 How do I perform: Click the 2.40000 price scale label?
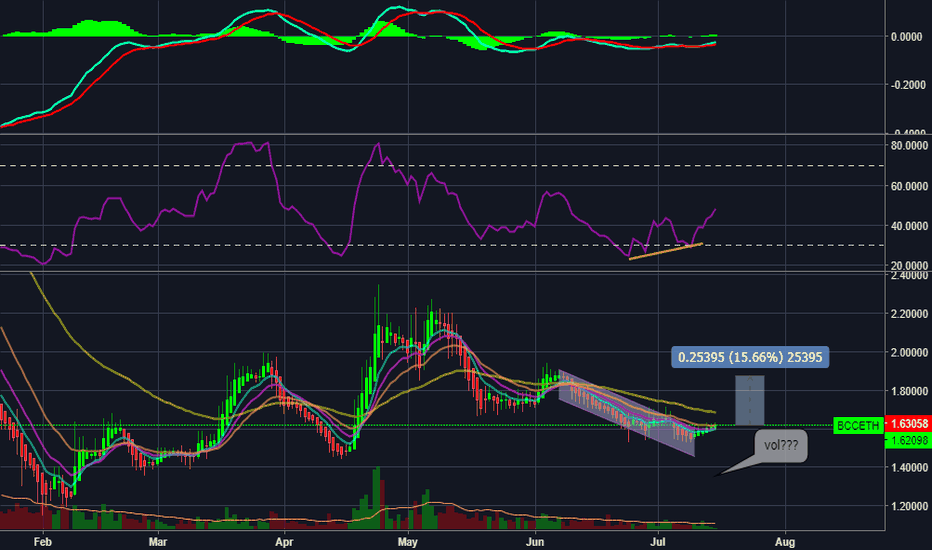(x=909, y=276)
